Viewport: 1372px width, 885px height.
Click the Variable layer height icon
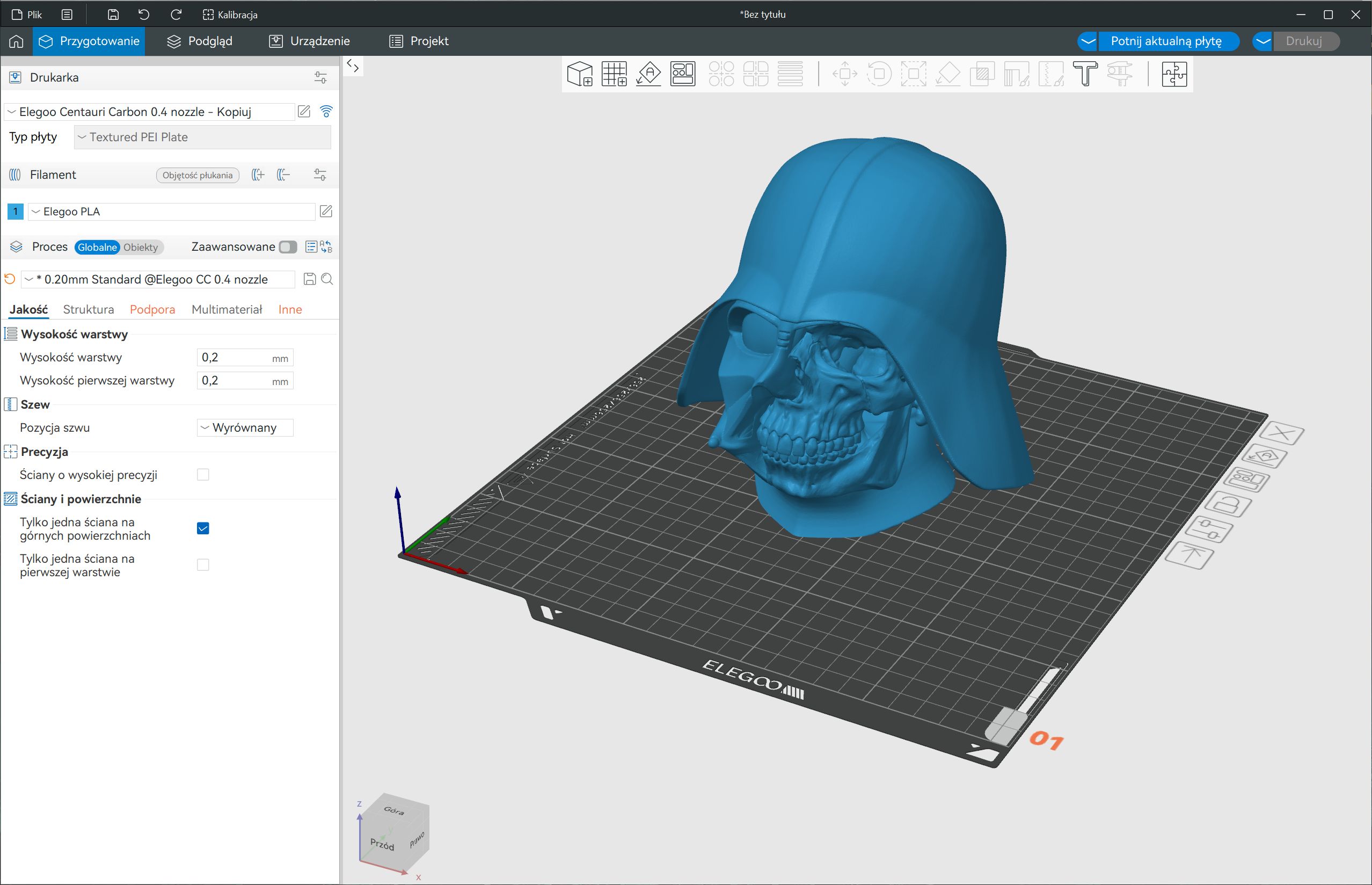[x=790, y=74]
